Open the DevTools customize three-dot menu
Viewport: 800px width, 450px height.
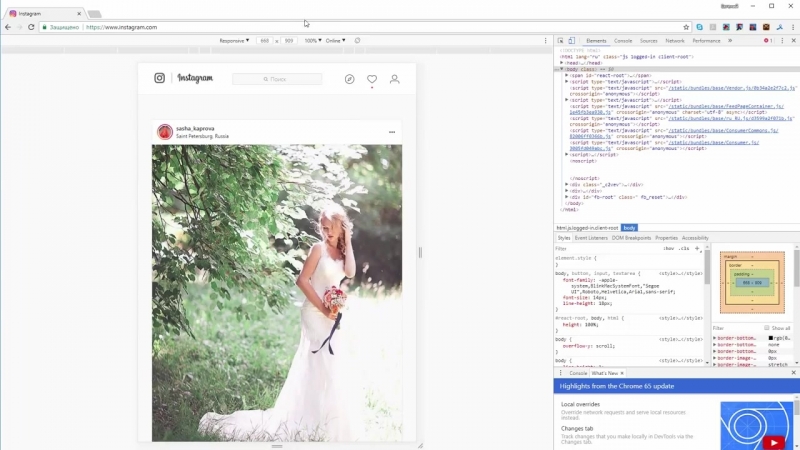[782, 40]
